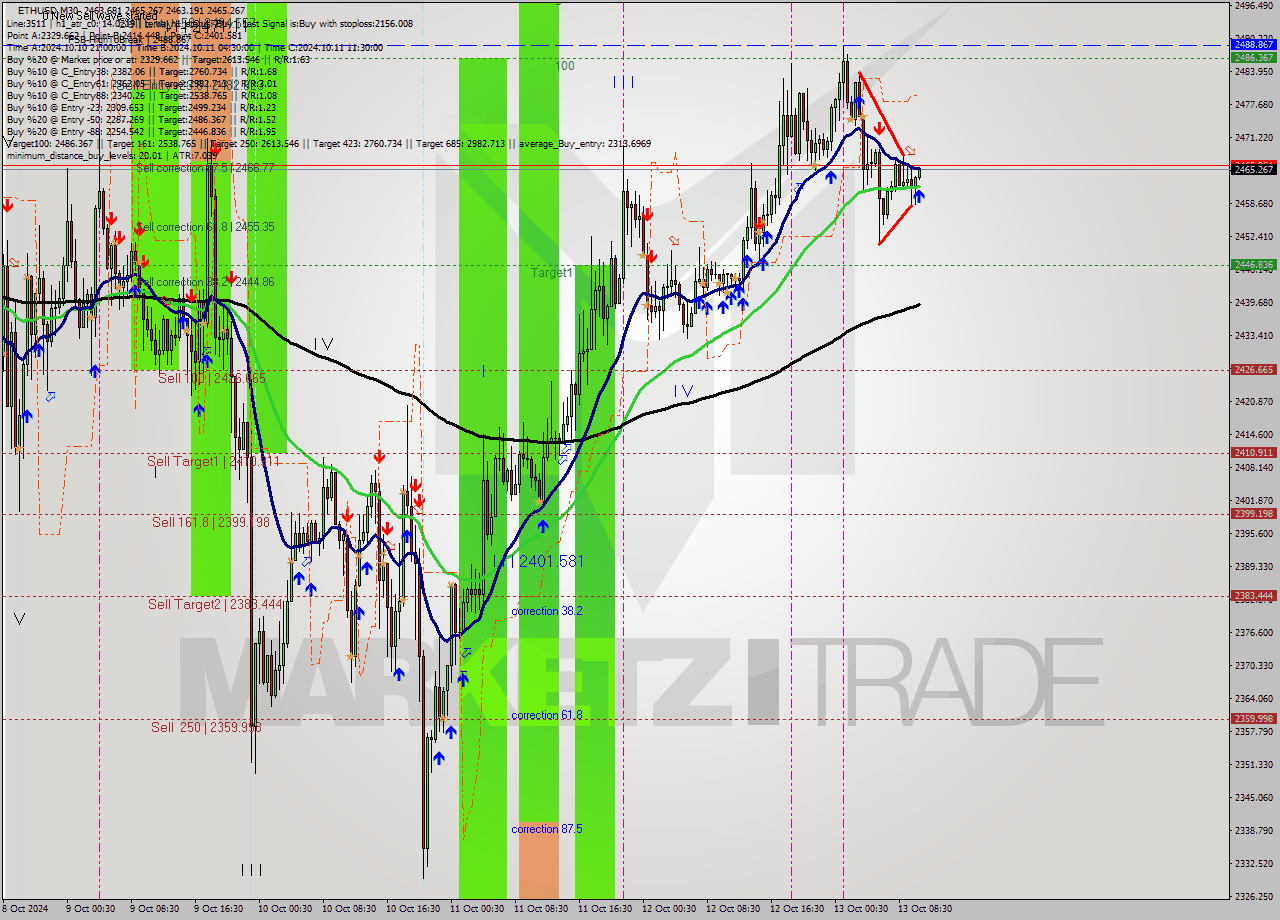This screenshot has width=1280, height=920.
Task: Click the 'Target100: 2486.367' targets line
Action: (x=328, y=144)
